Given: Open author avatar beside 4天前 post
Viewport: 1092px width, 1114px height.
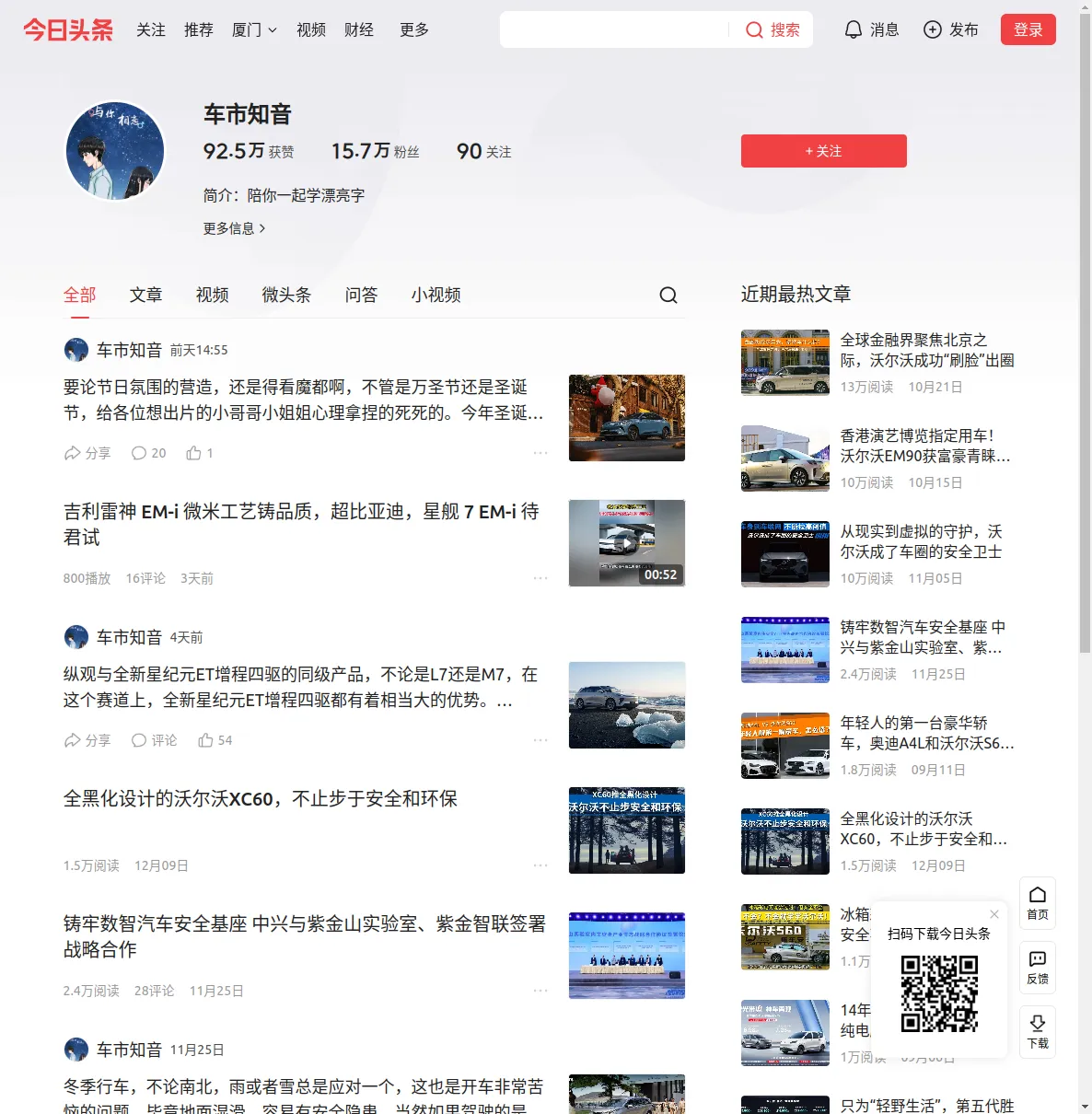Looking at the screenshot, I should (x=76, y=637).
